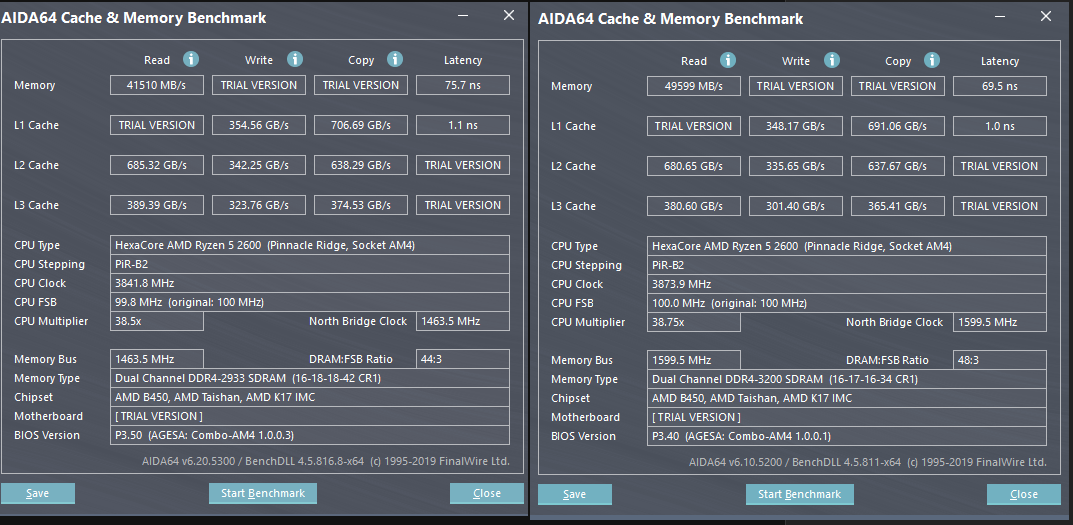Click L2 Cache copy value 637.67 GB/s
The image size is (1073, 525).
click(898, 166)
